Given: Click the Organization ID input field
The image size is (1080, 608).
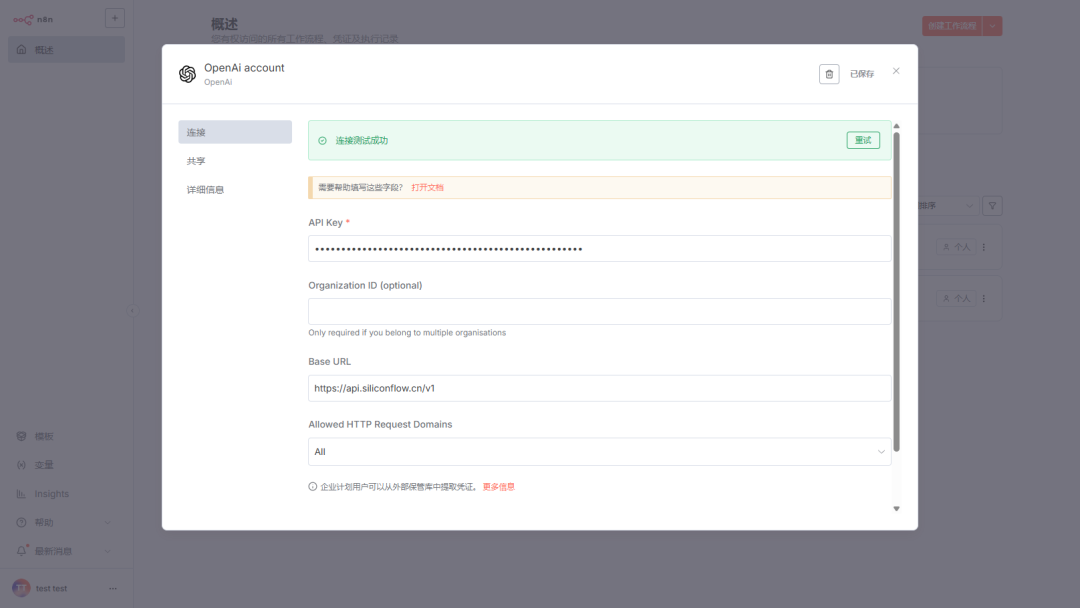Looking at the screenshot, I should (599, 311).
